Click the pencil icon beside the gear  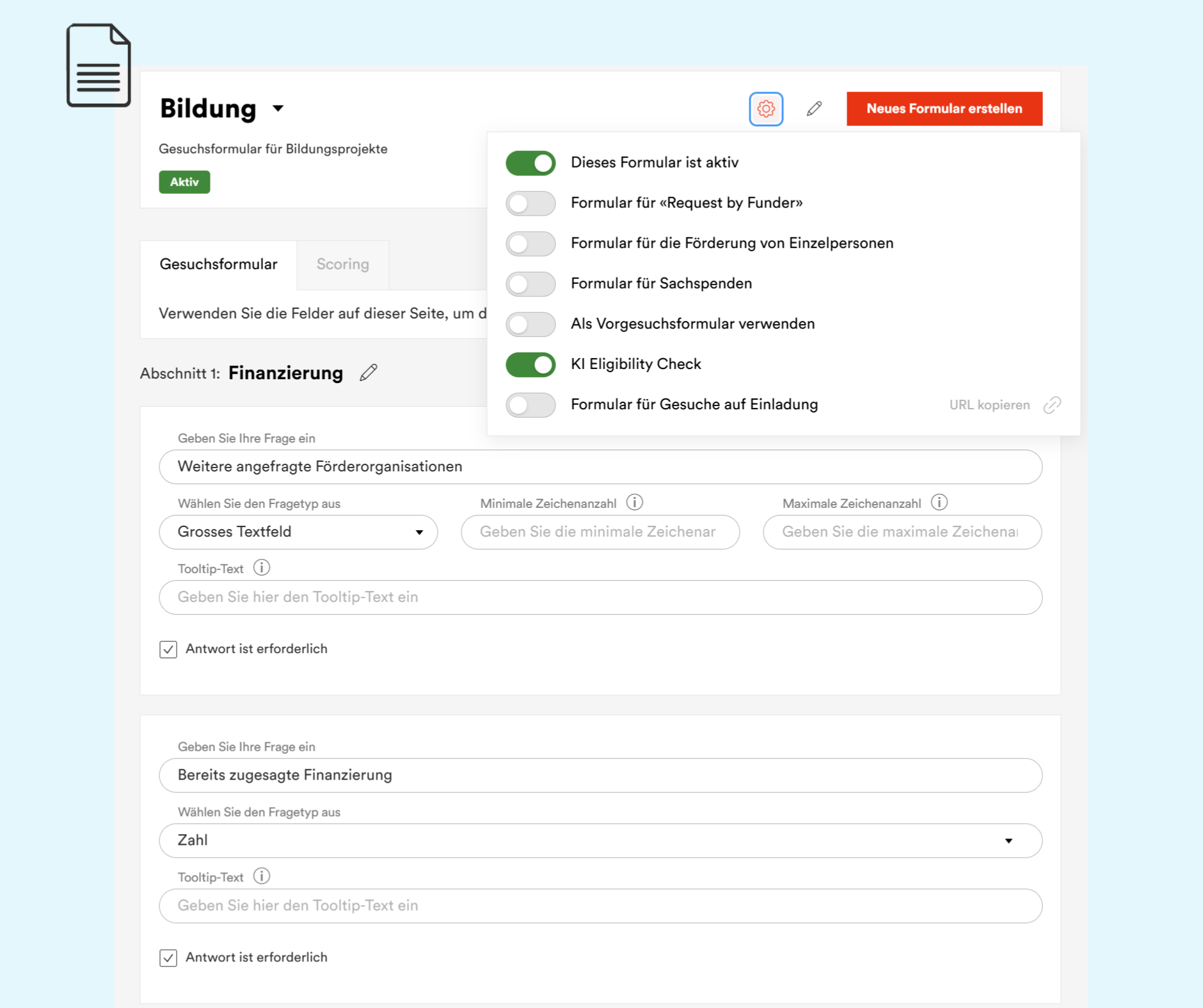point(814,109)
